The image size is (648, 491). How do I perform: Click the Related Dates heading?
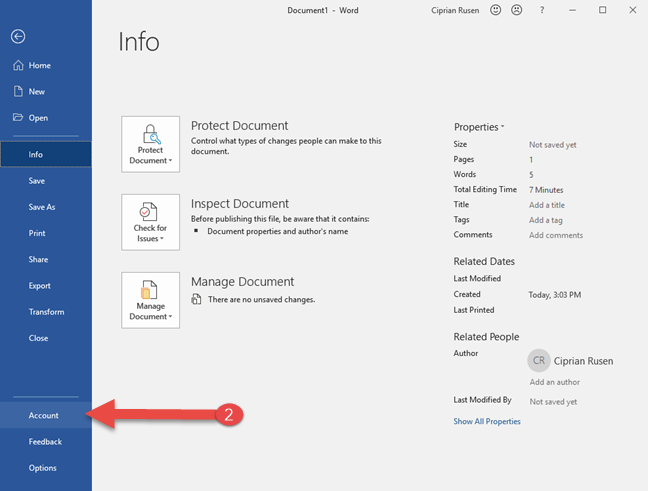pyautogui.click(x=484, y=261)
